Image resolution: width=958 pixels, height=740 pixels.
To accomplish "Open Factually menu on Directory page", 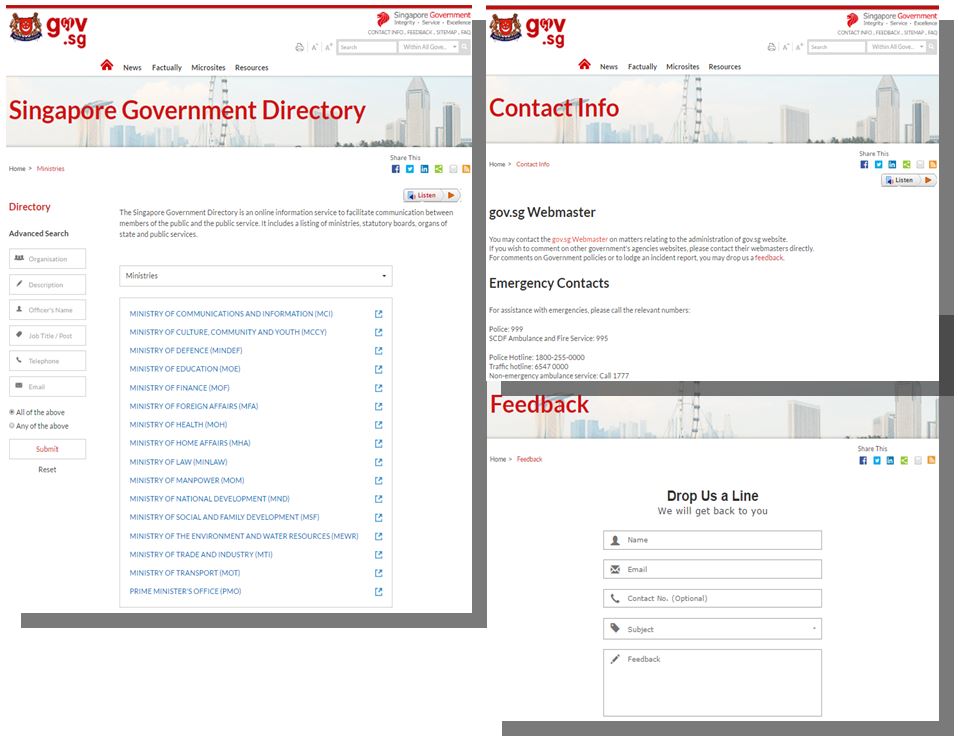I will point(167,68).
